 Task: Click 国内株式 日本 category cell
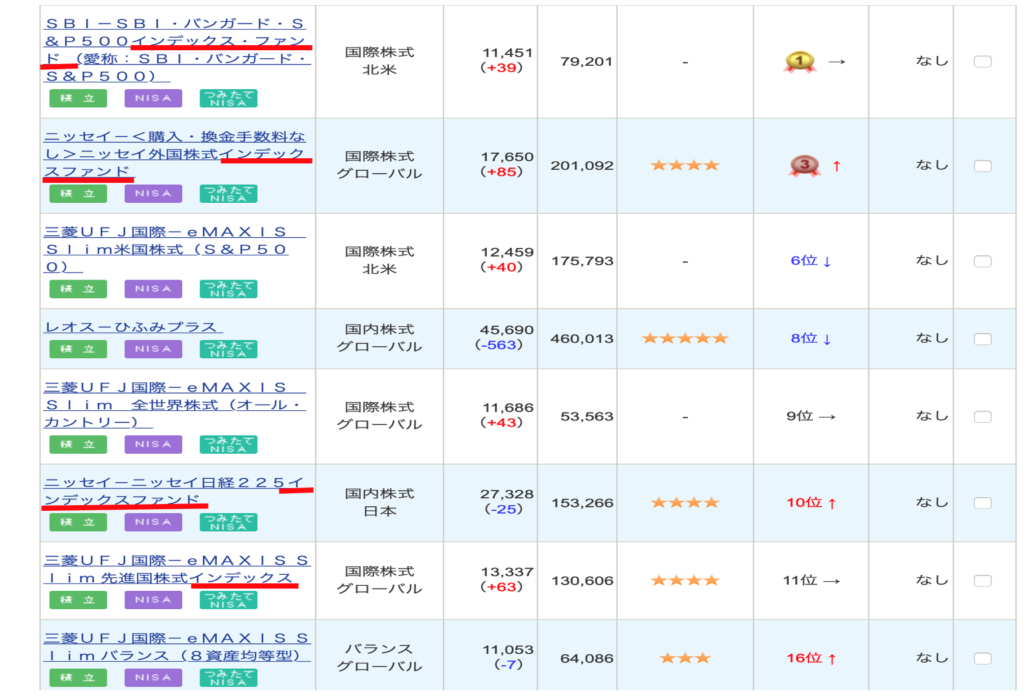tap(379, 502)
